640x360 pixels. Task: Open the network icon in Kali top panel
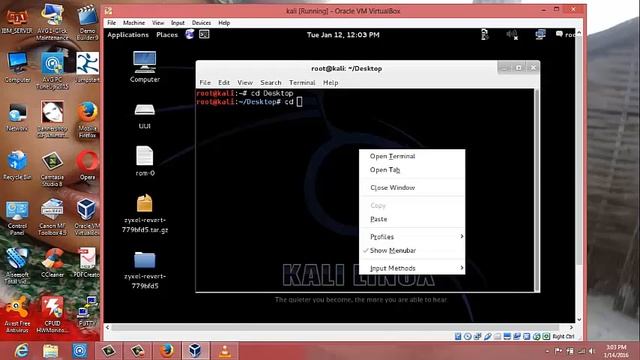(540, 35)
